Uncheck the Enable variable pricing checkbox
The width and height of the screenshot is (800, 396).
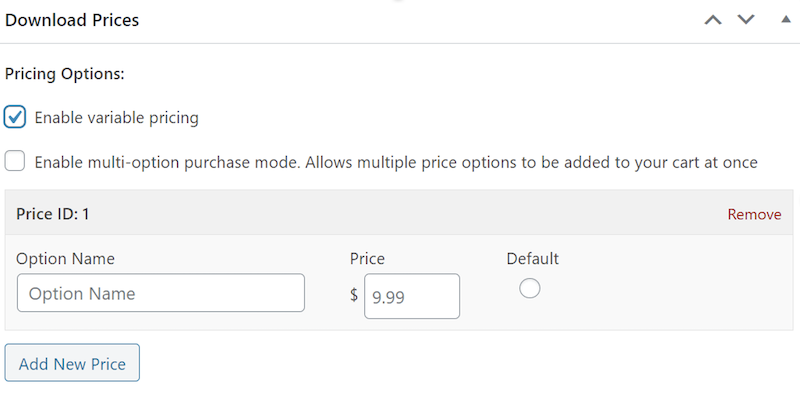tap(15, 117)
